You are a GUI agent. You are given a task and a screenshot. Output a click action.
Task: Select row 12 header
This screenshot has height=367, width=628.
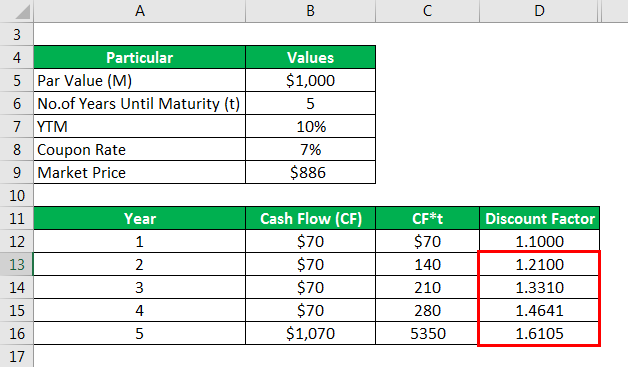(16, 242)
